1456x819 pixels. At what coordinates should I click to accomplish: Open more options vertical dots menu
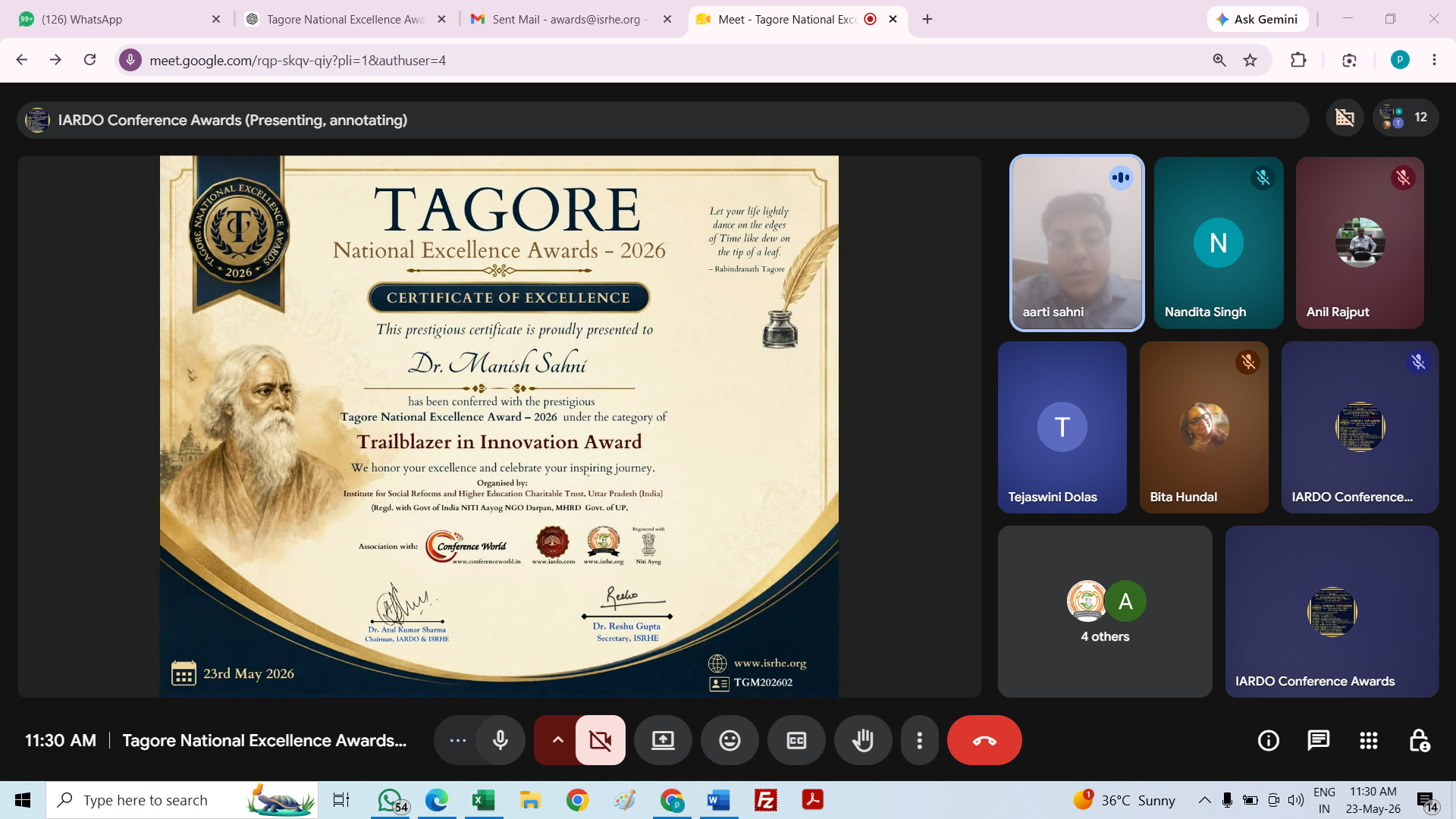click(x=919, y=740)
